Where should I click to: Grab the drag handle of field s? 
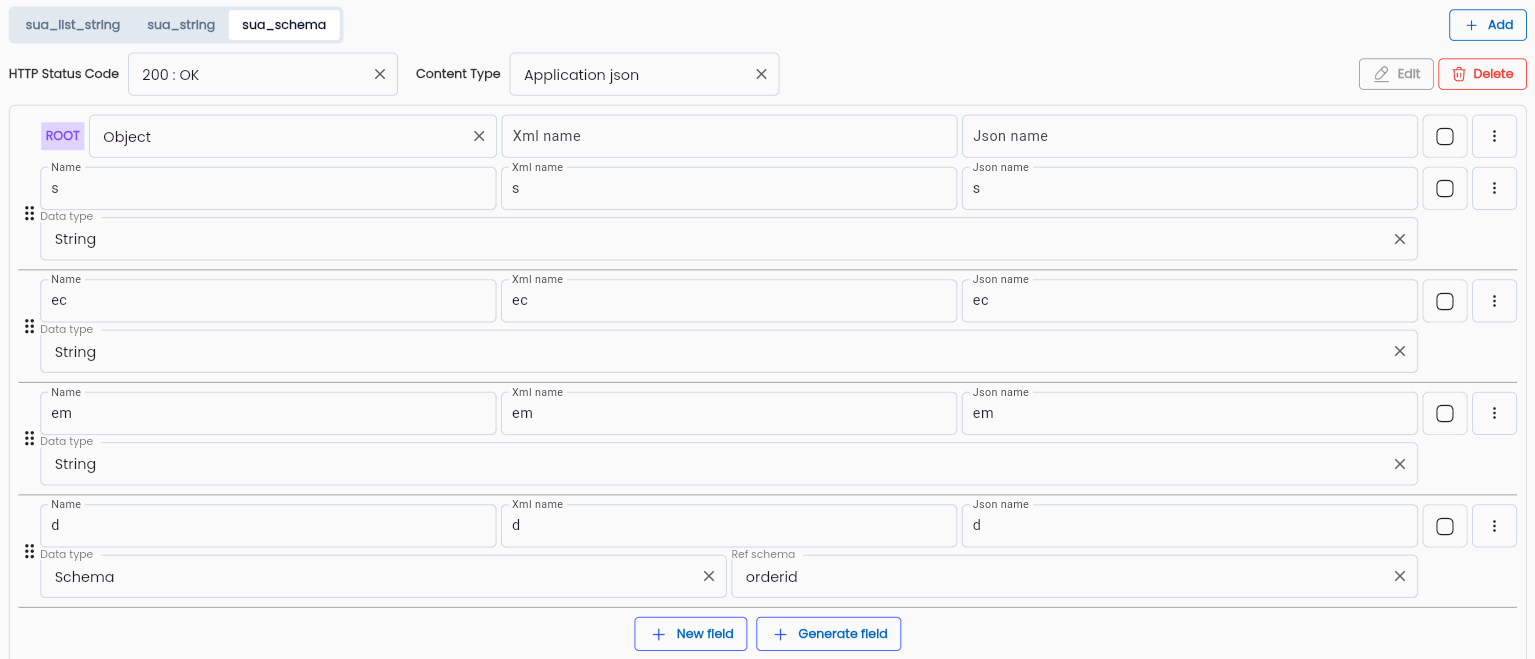pyautogui.click(x=29, y=213)
